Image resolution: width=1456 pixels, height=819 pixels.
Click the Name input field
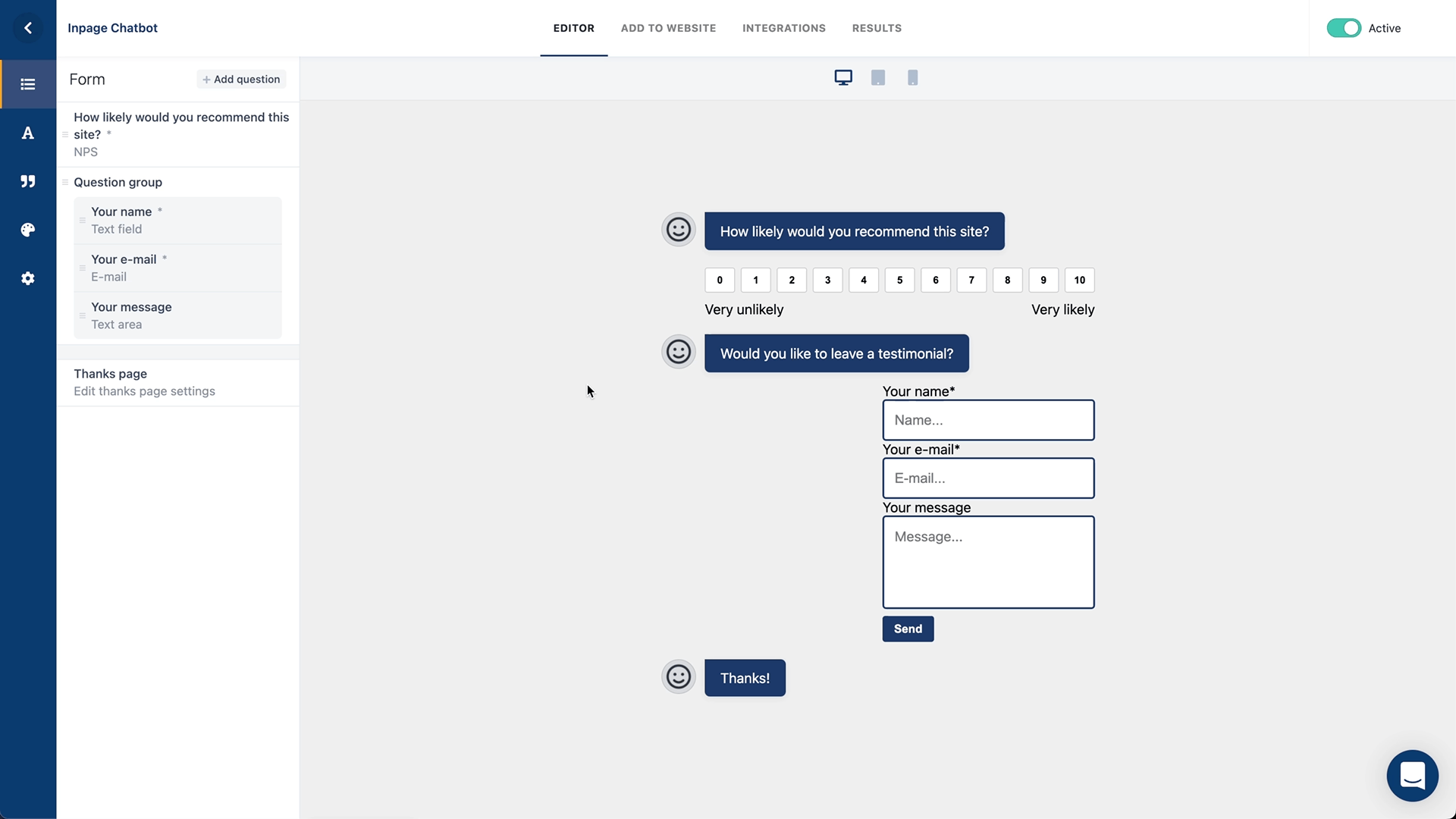click(988, 420)
